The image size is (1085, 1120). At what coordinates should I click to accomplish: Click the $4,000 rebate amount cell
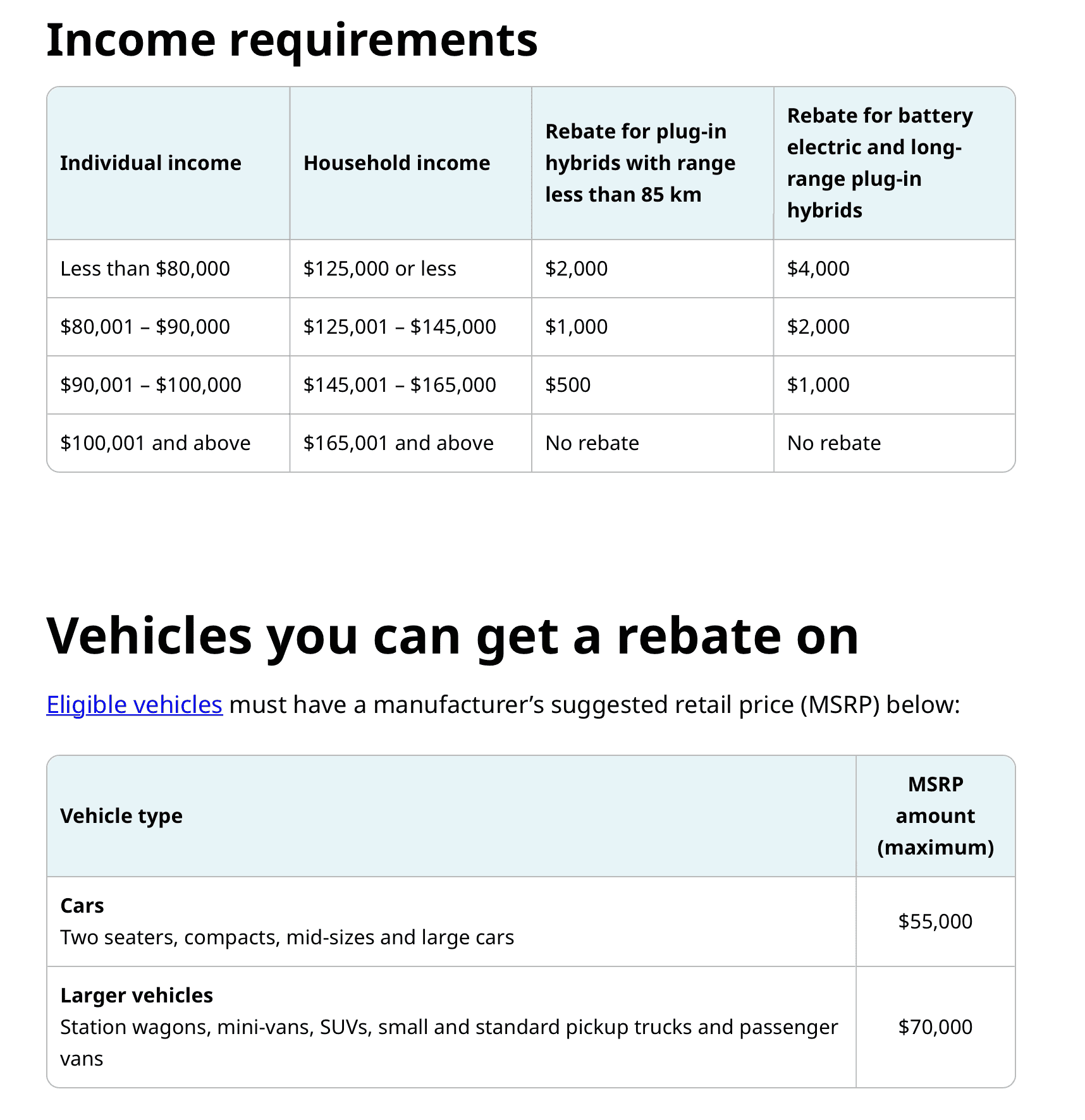818,269
